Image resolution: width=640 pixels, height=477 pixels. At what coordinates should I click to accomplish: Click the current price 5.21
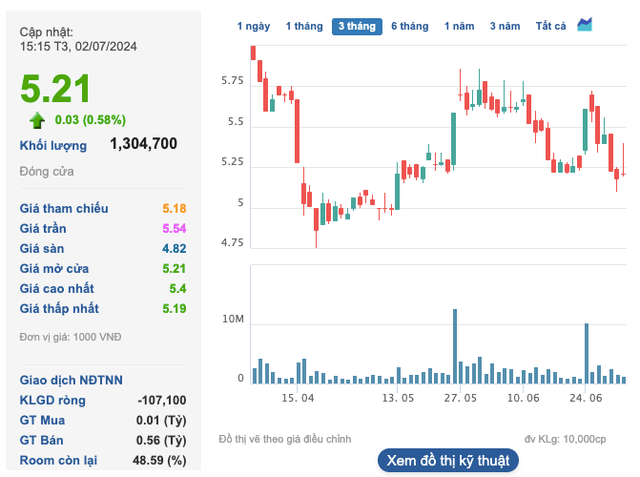[x=56, y=89]
